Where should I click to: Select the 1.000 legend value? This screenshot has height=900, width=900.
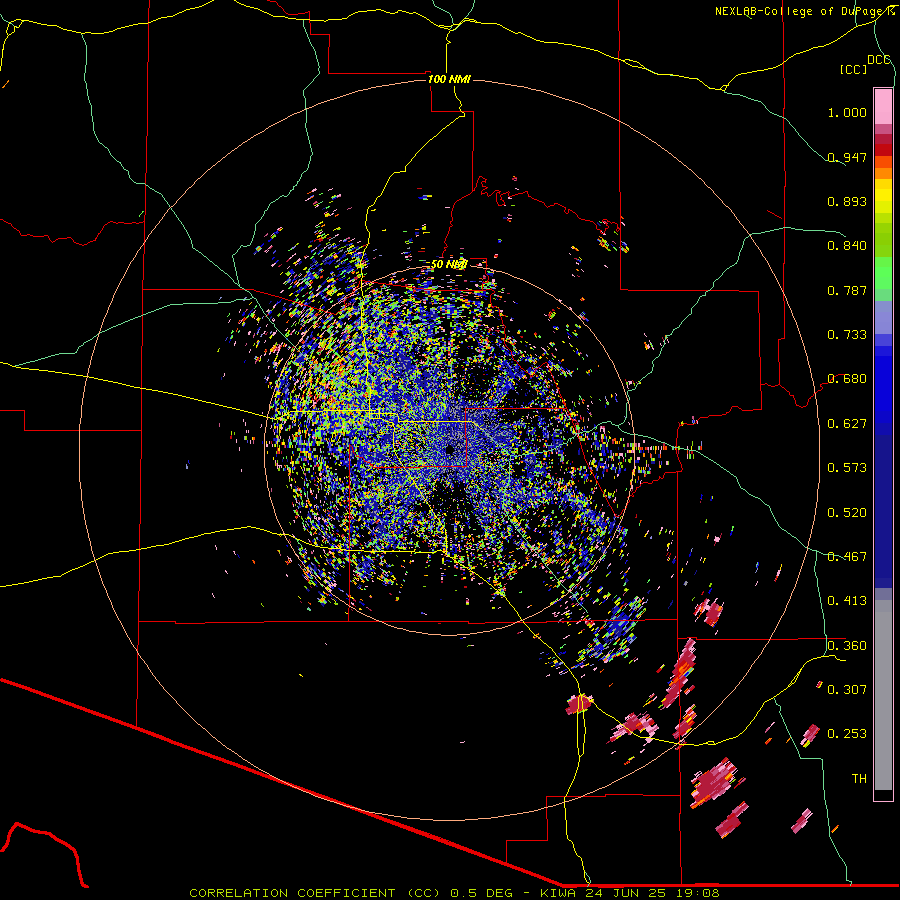click(847, 112)
